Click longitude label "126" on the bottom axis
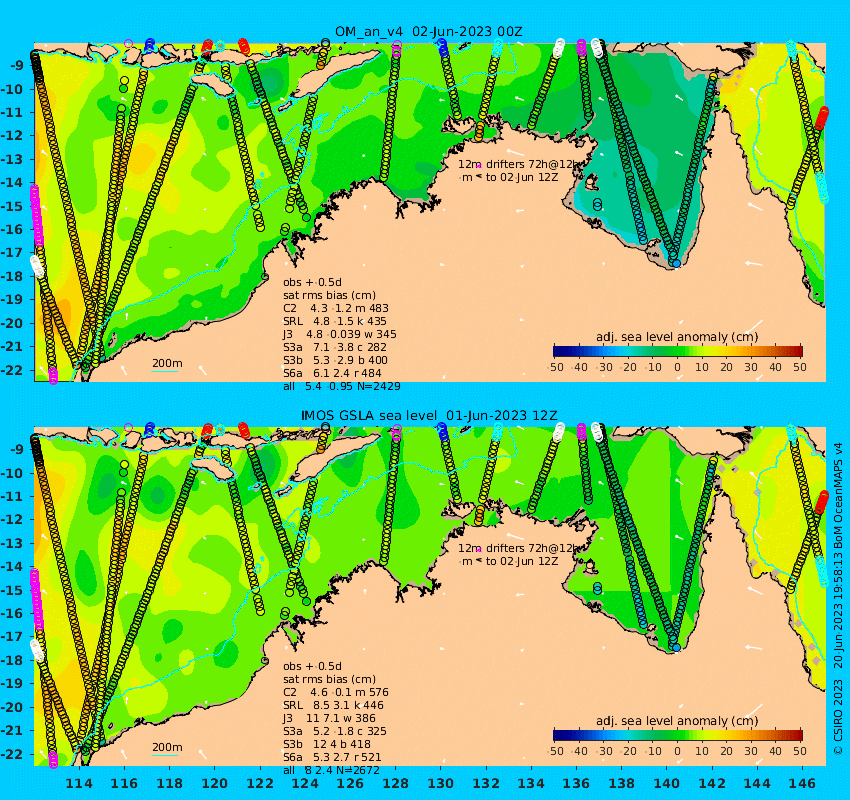The width and height of the screenshot is (850, 800). 350,783
